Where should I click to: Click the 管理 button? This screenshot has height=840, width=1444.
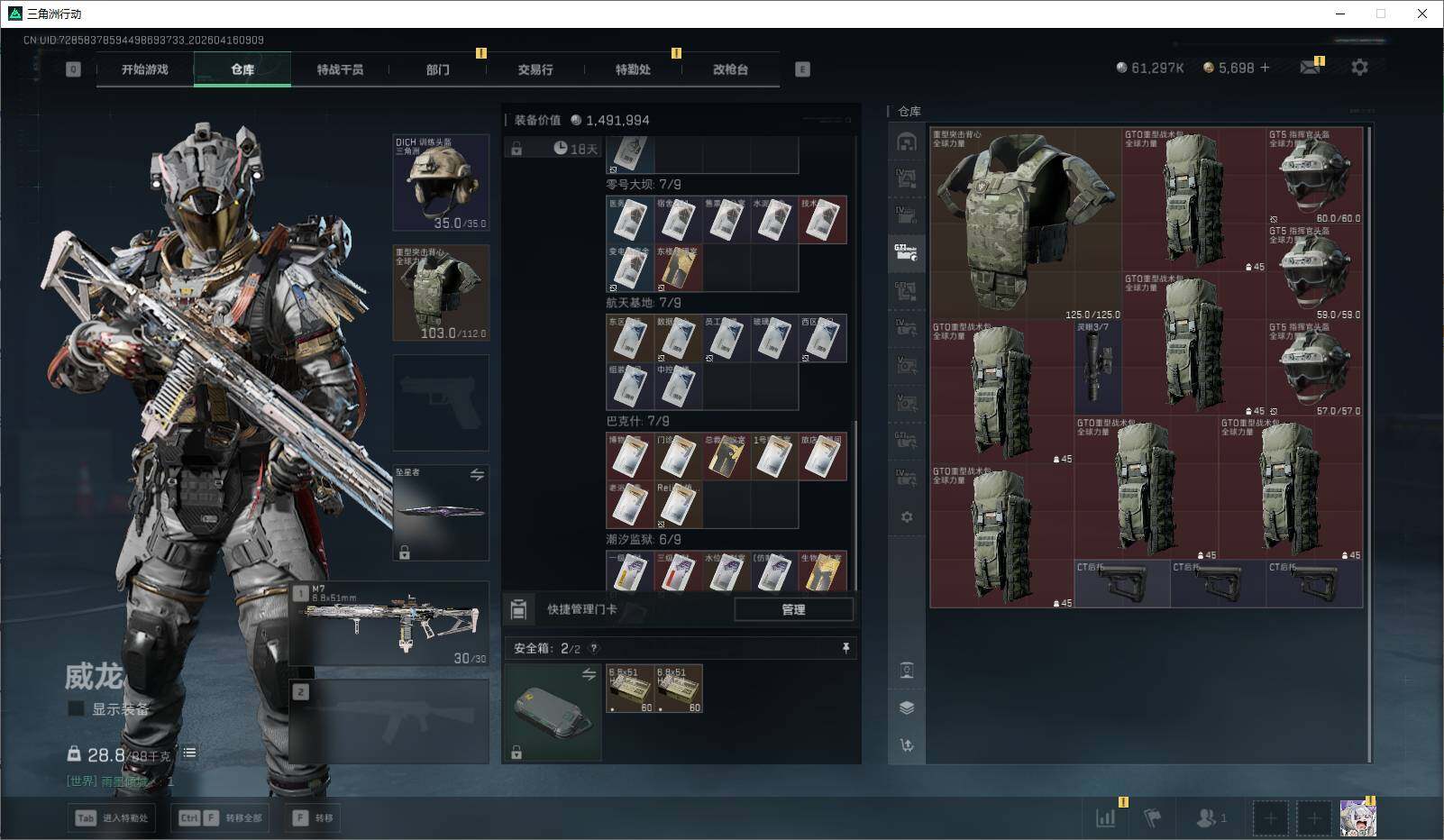tap(793, 609)
